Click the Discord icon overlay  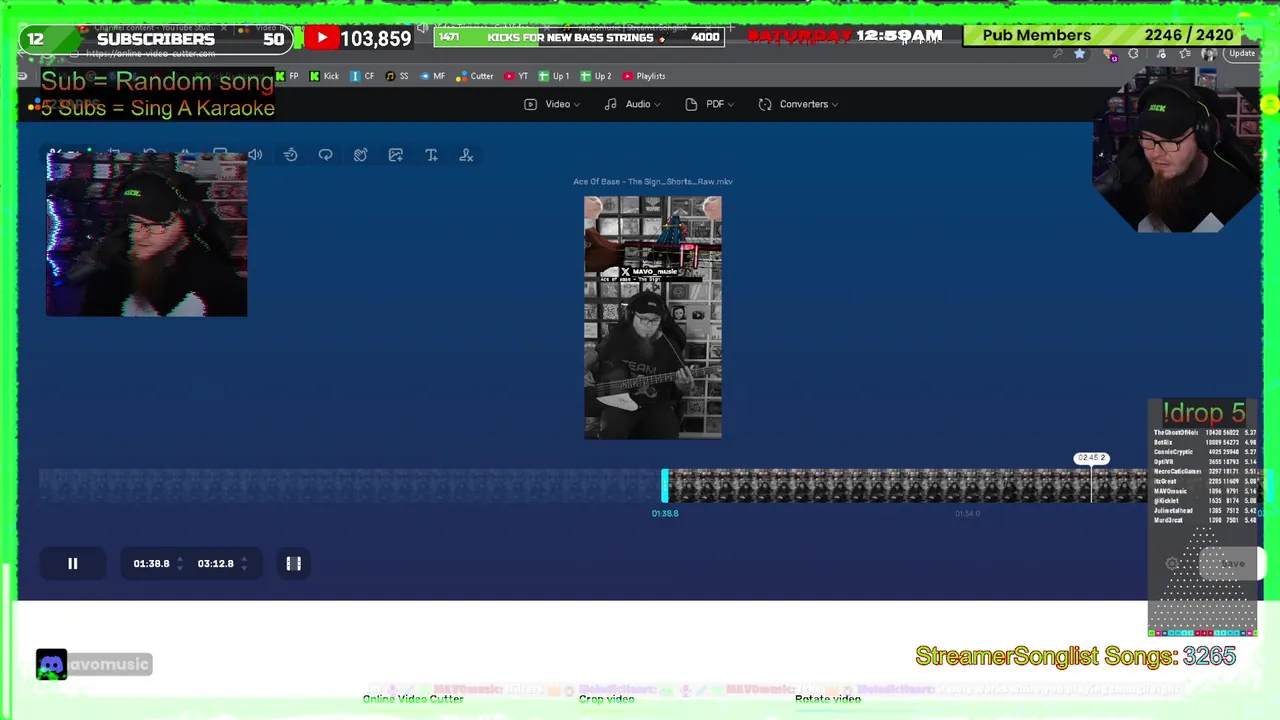point(51,665)
